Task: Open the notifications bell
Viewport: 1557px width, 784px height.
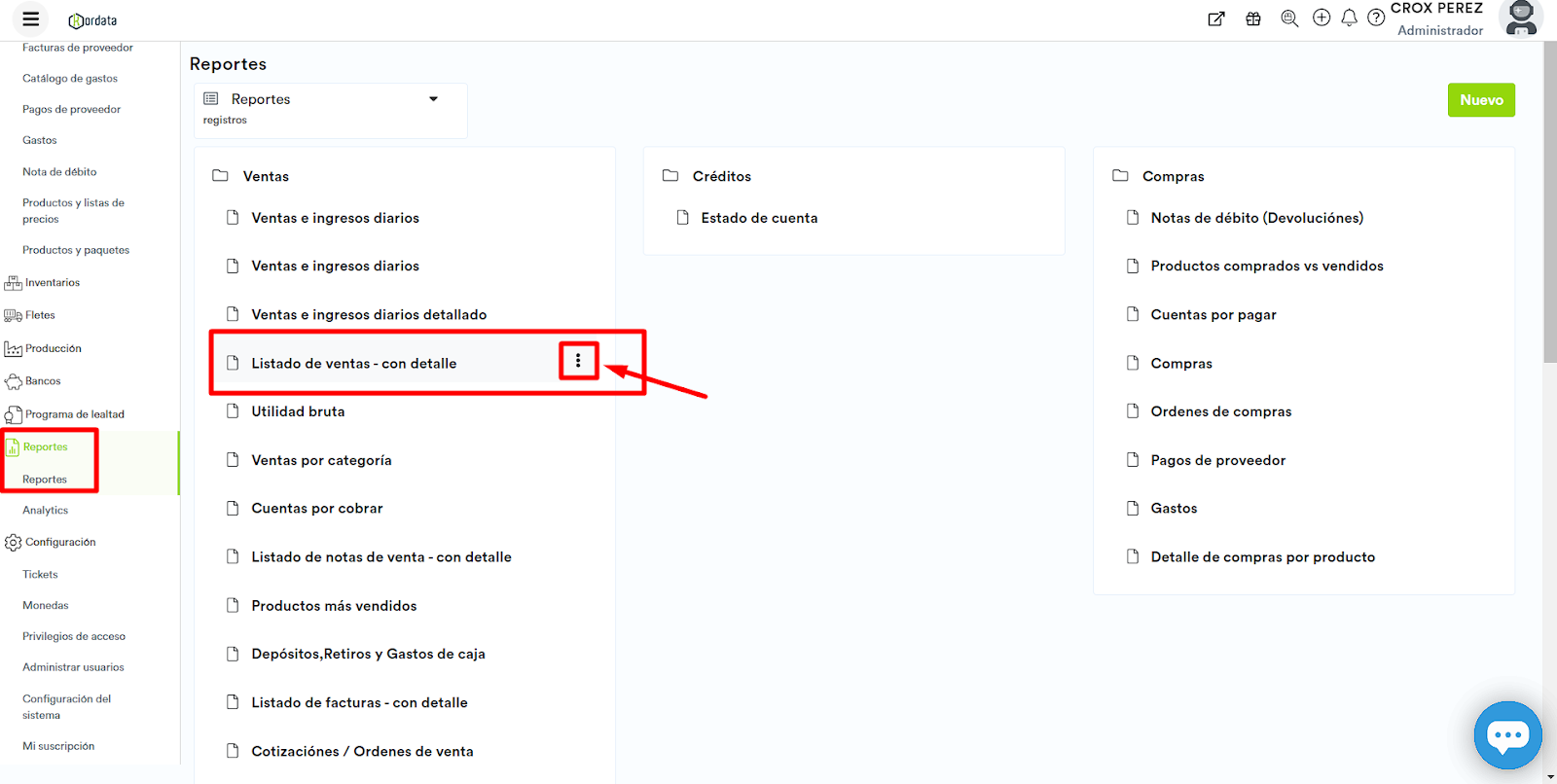Action: 1349,18
